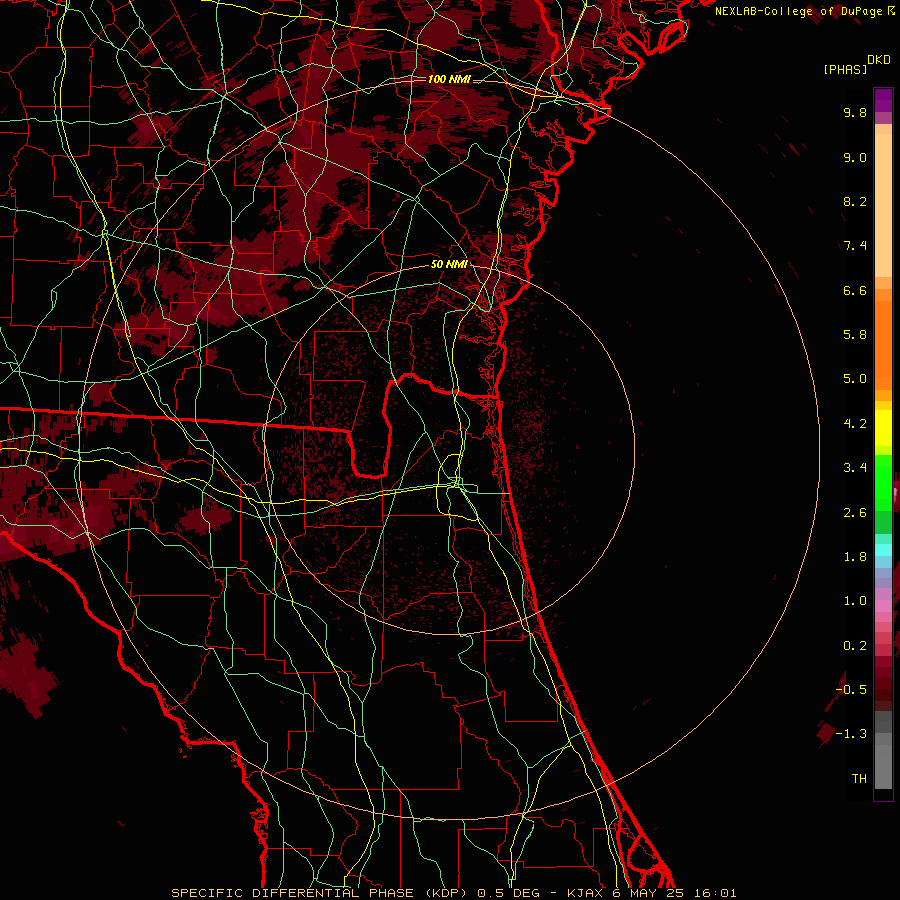
Task: Click the 4.2 value on the color scale
Action: coord(855,424)
